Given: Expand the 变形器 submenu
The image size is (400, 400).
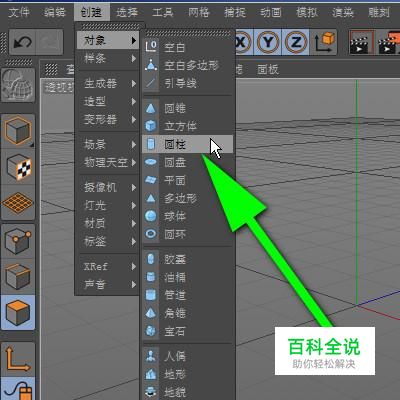Looking at the screenshot, I should [108, 119].
